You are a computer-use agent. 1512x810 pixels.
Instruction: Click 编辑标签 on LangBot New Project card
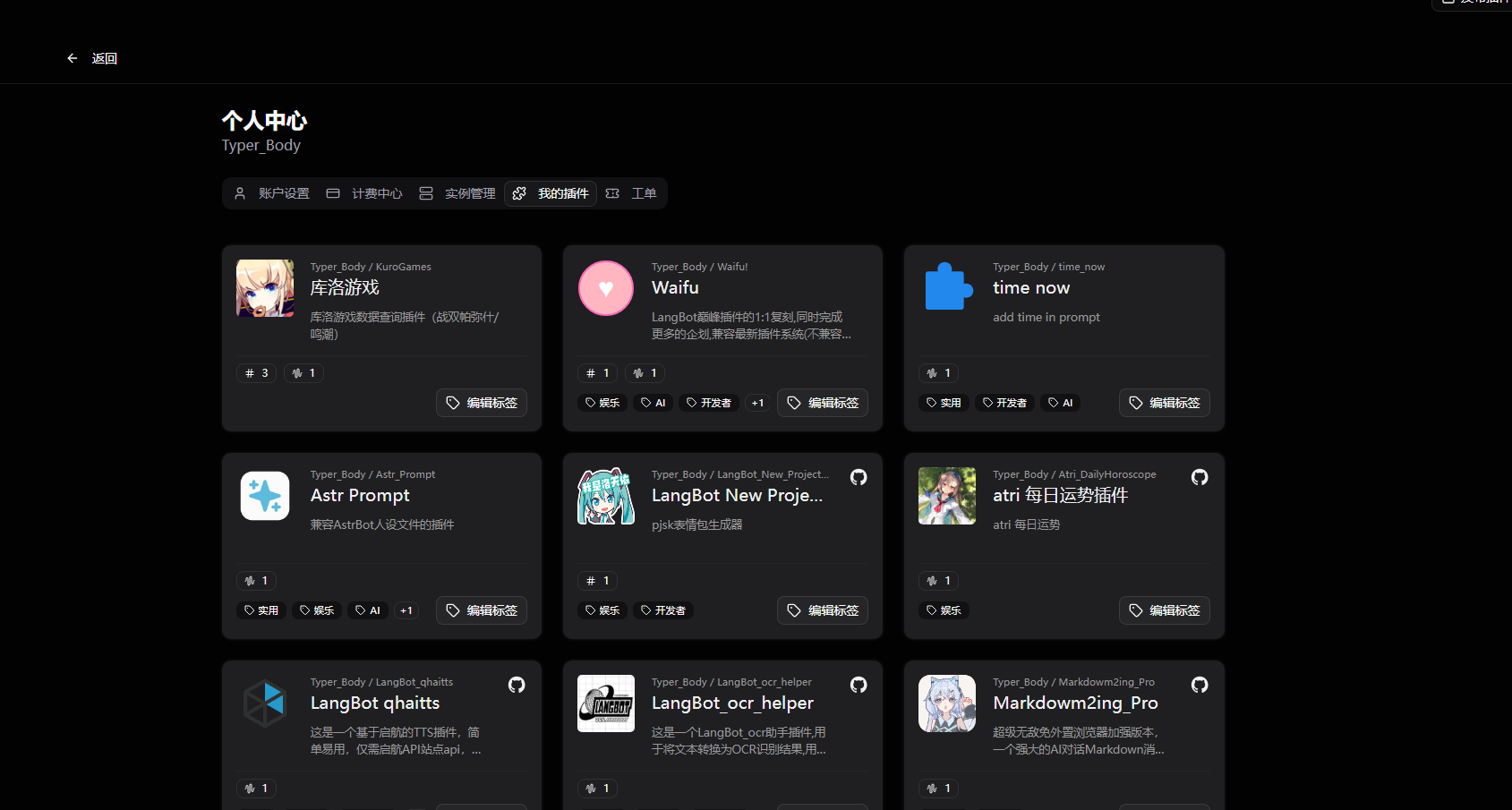pyautogui.click(x=823, y=610)
